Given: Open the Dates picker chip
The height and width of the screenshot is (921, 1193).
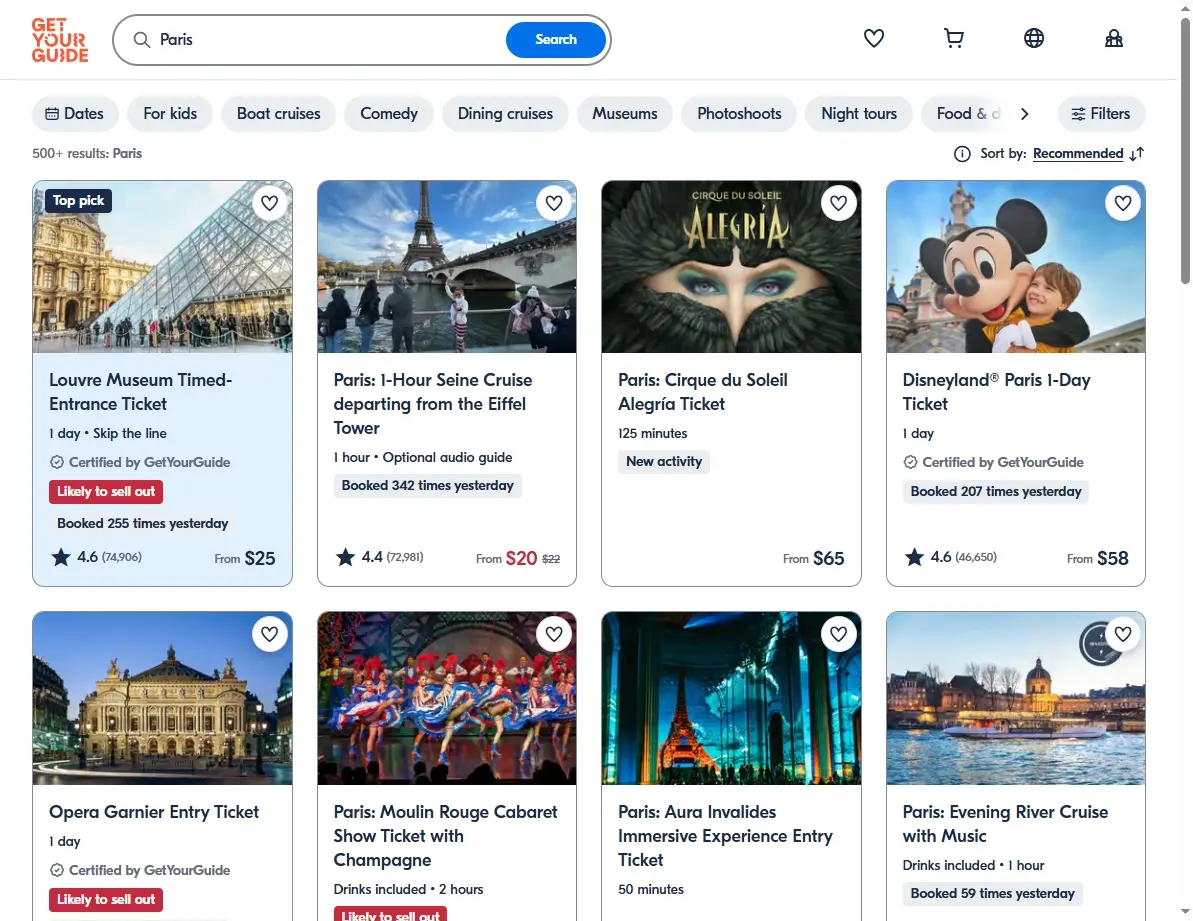Looking at the screenshot, I should coord(75,113).
